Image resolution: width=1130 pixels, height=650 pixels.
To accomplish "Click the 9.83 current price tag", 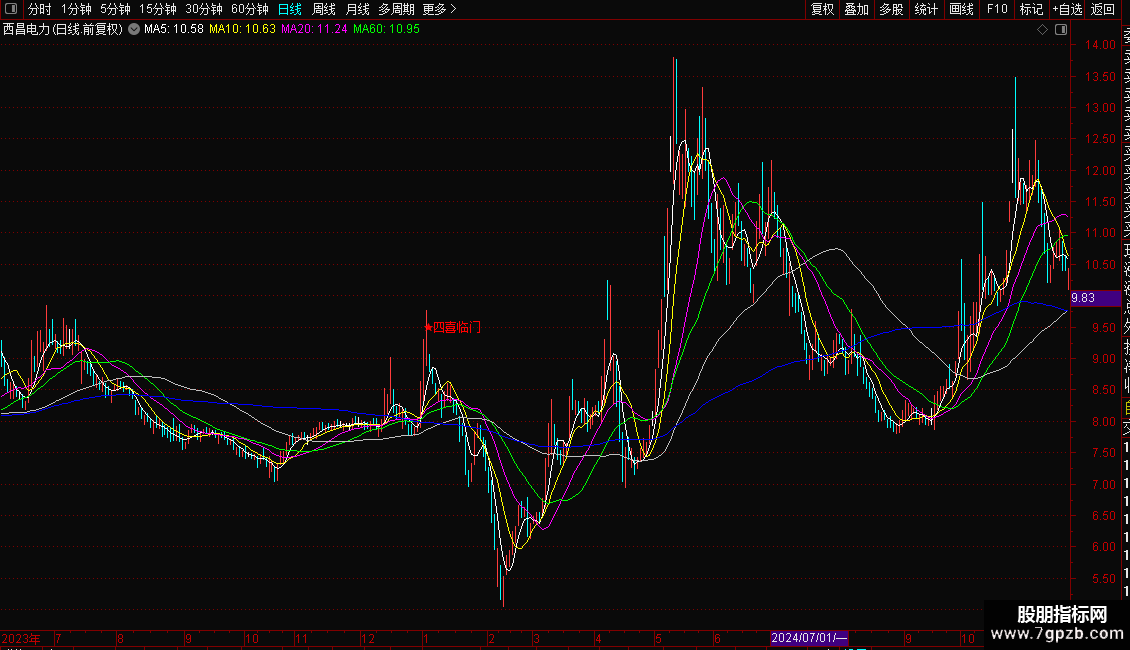I will 1095,298.
